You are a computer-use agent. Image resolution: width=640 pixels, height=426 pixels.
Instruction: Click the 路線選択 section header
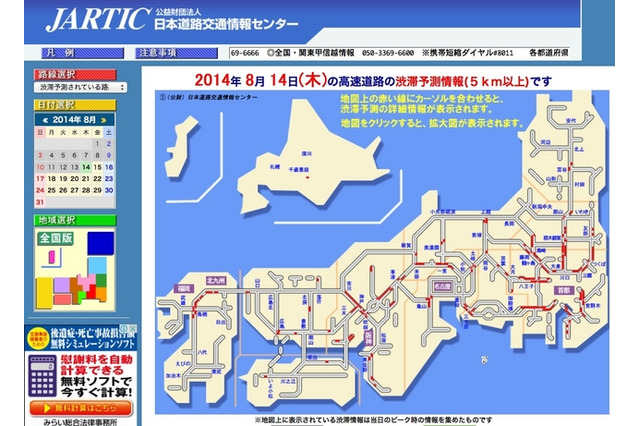coord(75,75)
